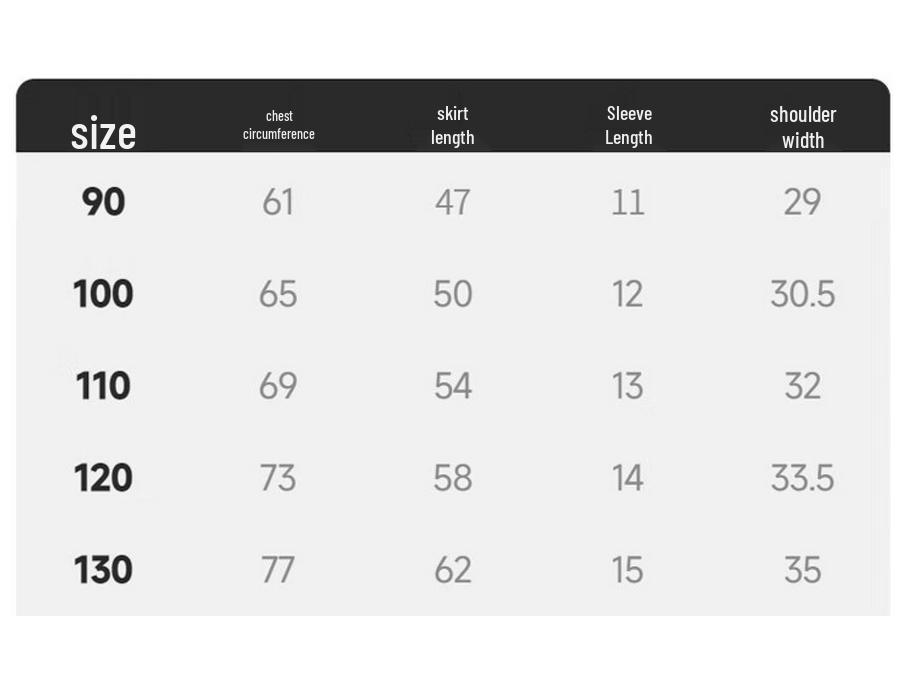
Task: Select skirt length value 50
Action: tap(453, 293)
